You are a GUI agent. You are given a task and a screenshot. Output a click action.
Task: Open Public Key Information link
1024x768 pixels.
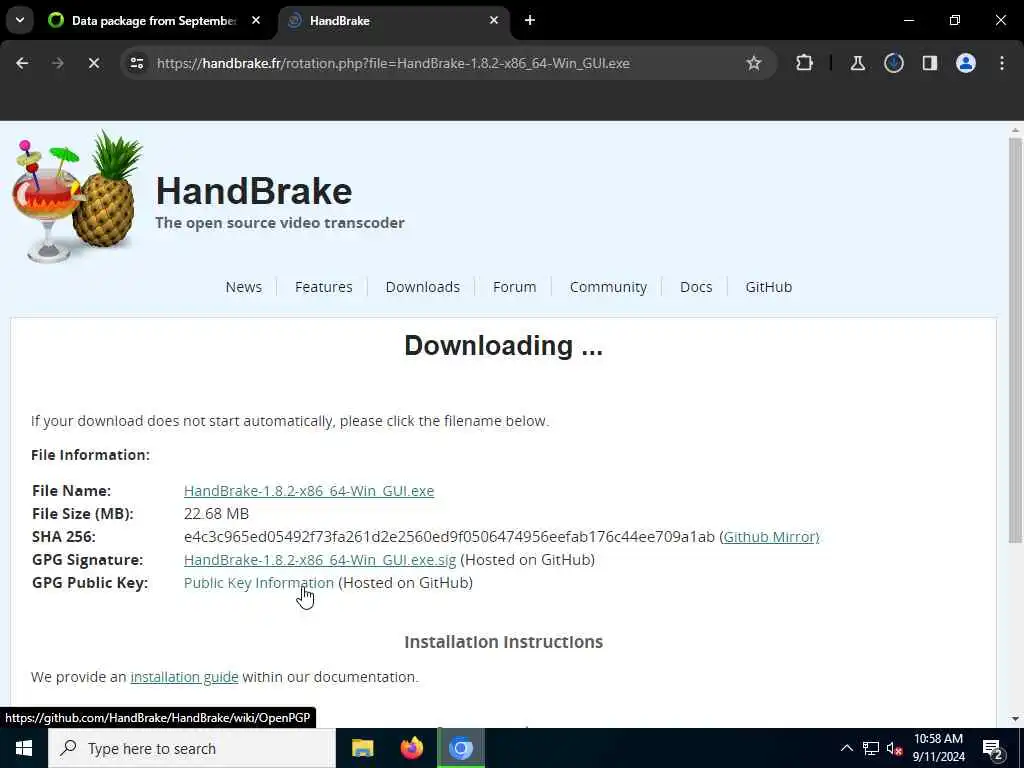[259, 583]
